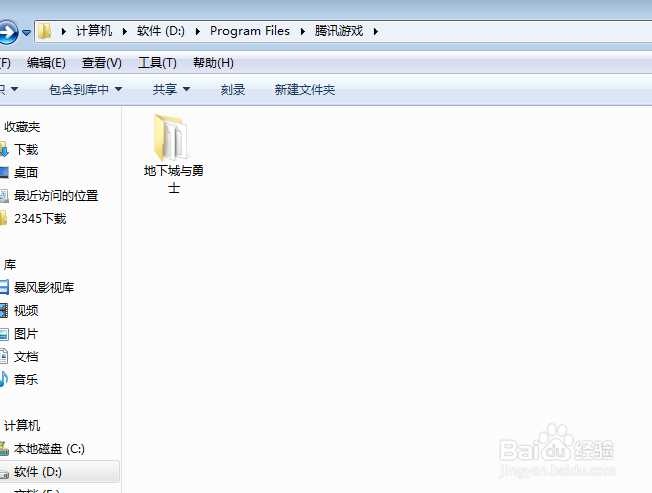Click 腾讯游戏 in the address breadcrumb
Image resolution: width=652 pixels, height=493 pixels.
point(339,31)
